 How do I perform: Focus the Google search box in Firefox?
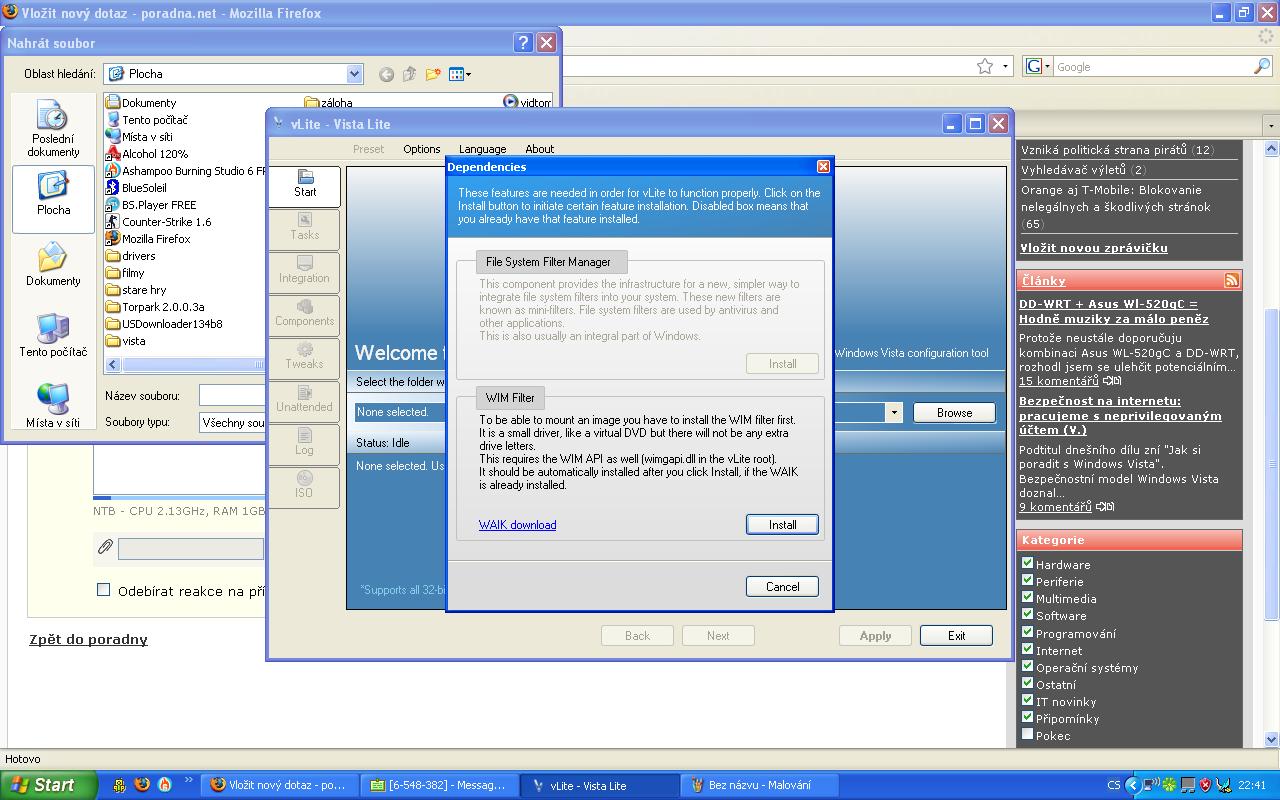pos(1152,66)
